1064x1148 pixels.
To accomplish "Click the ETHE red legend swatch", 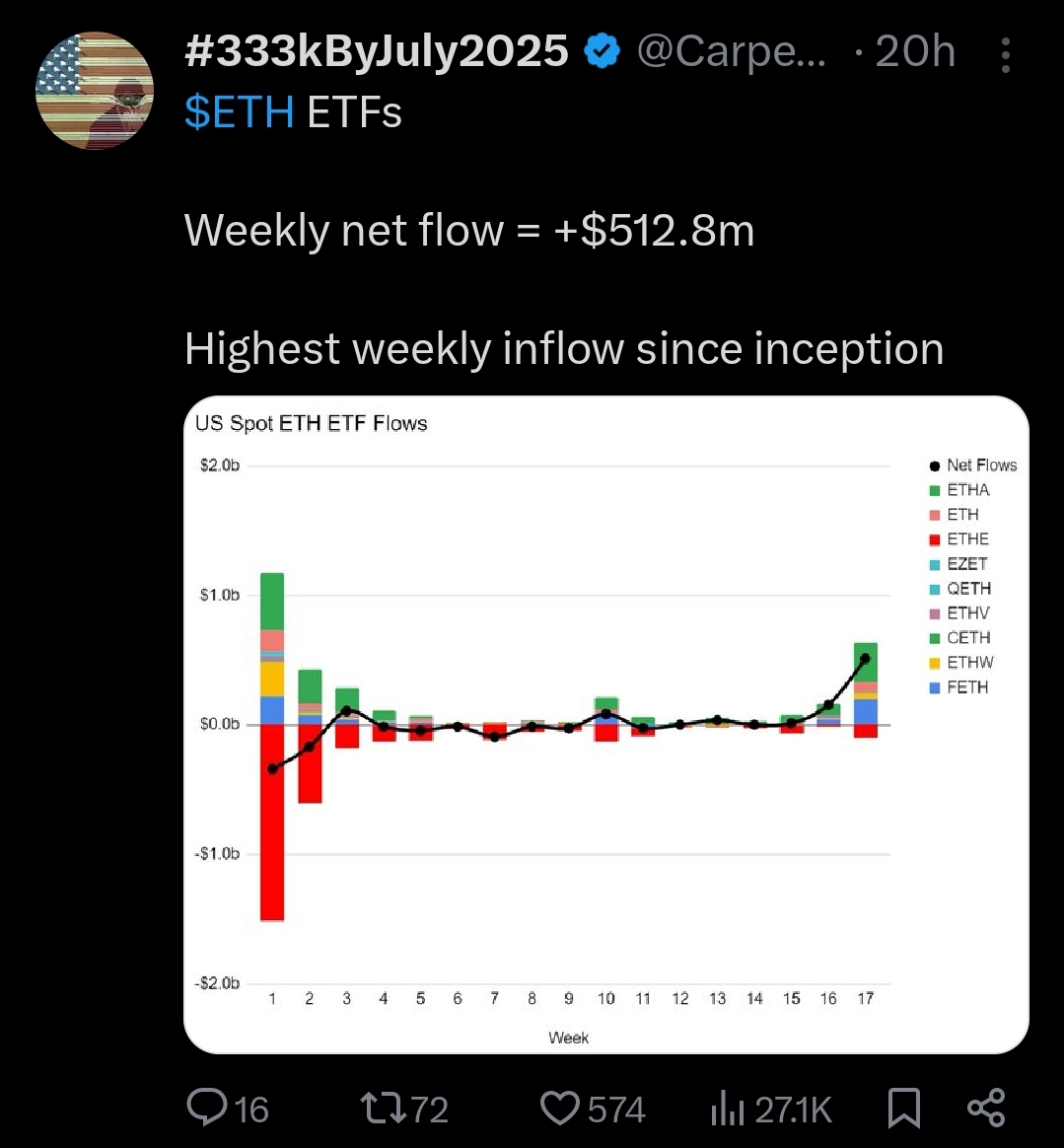I will pyautogui.click(x=935, y=539).
